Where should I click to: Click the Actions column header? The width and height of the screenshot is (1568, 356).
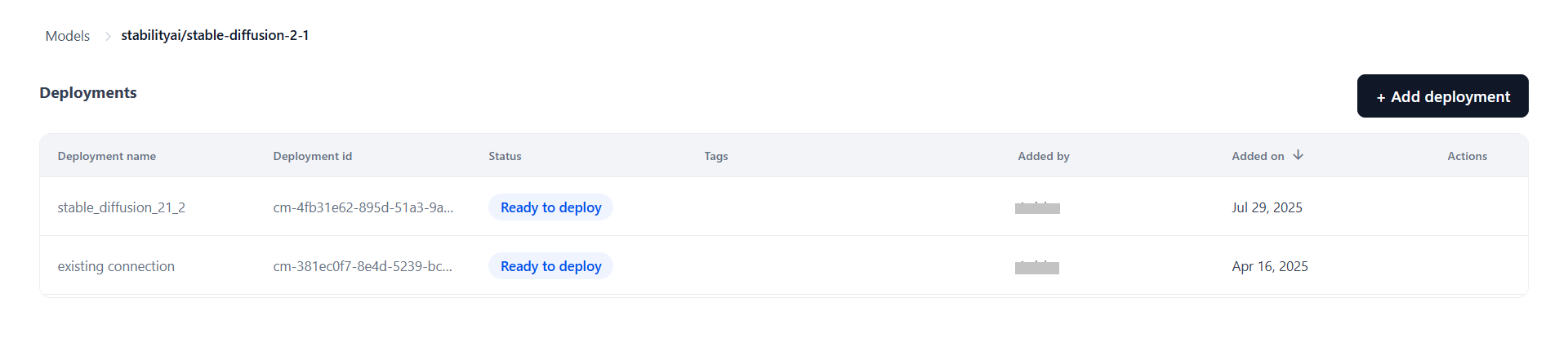pos(1467,156)
